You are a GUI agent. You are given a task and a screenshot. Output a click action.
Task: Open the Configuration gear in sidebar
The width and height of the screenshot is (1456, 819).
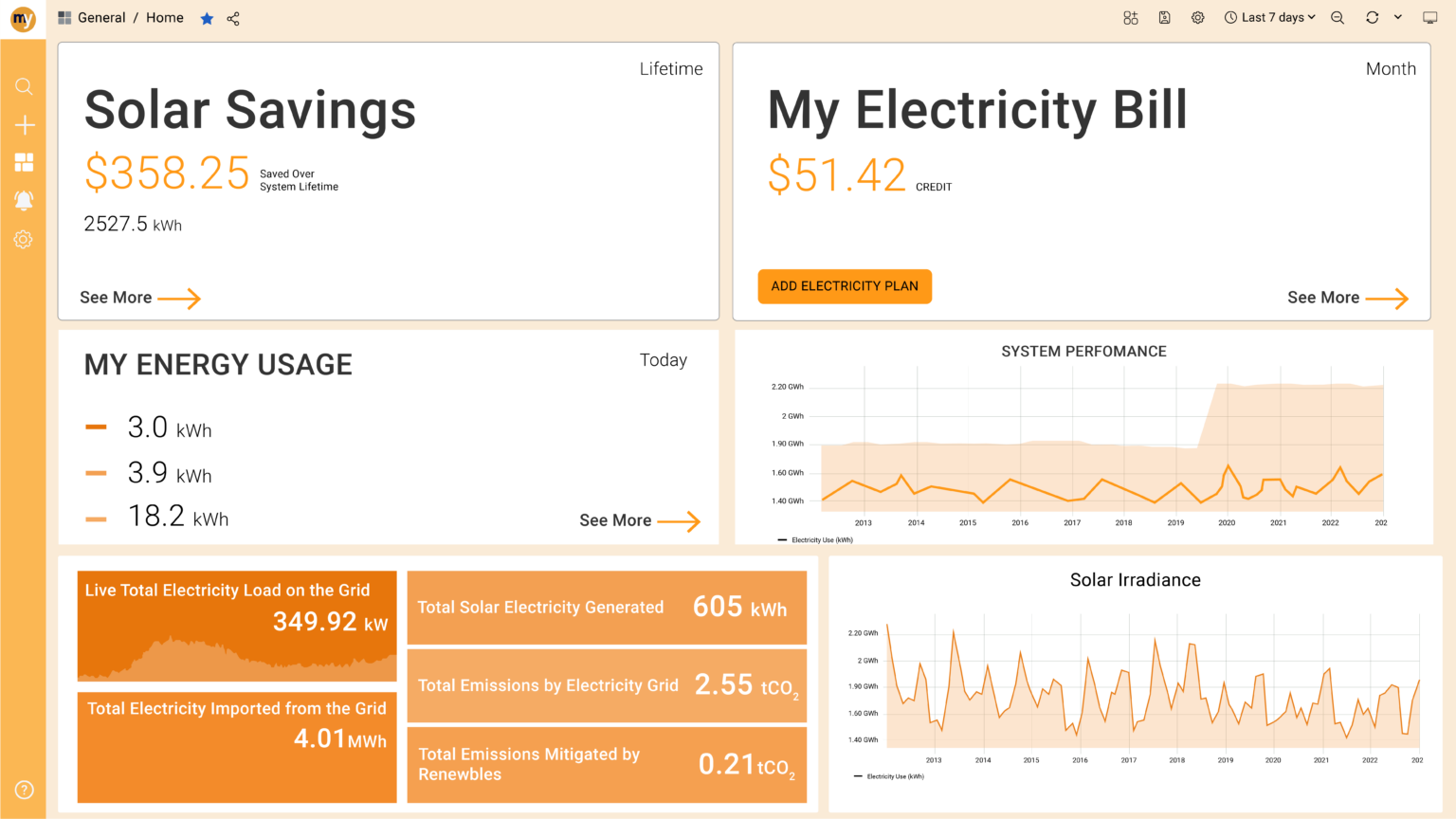tap(24, 239)
